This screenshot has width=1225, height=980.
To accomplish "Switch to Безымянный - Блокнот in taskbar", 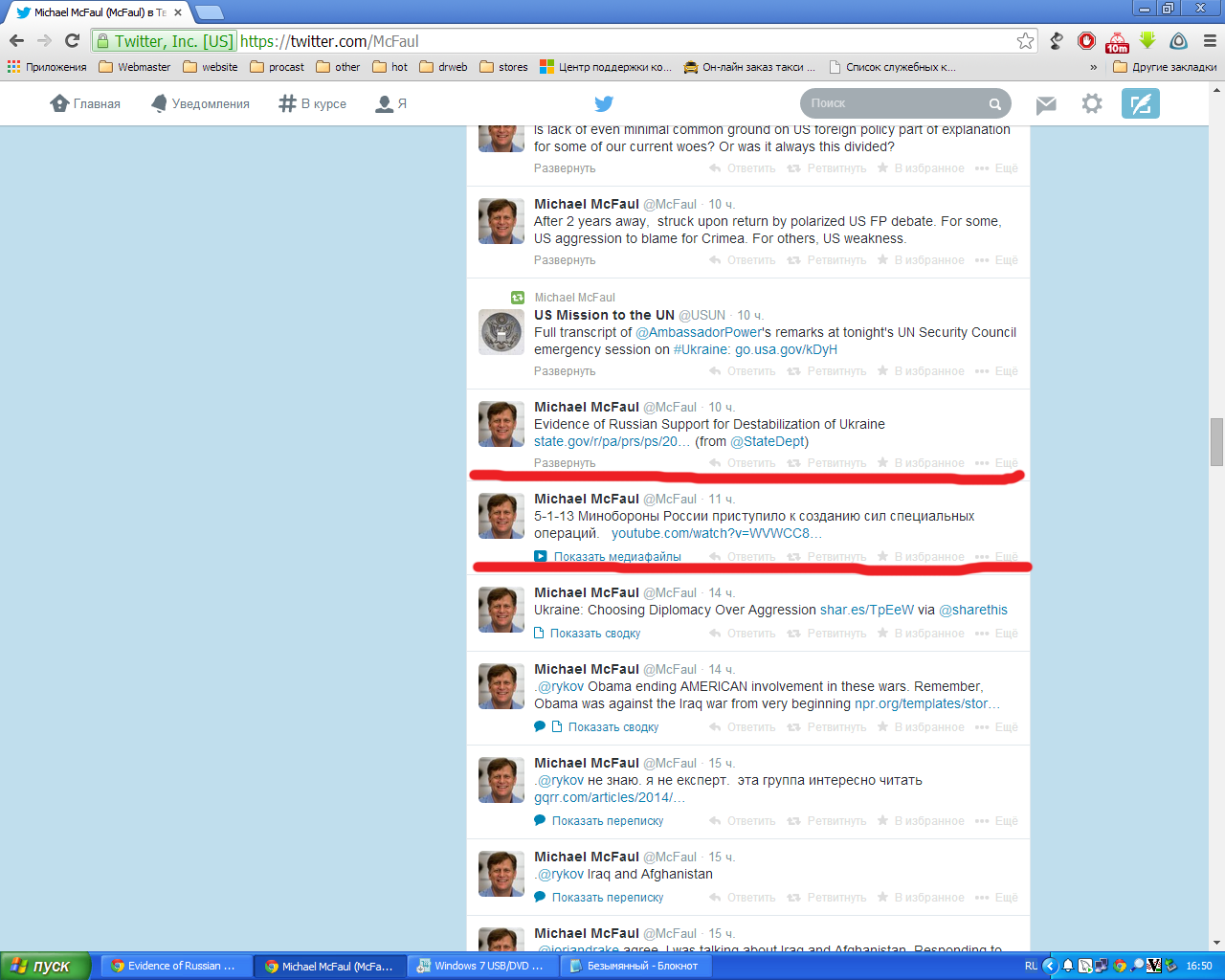I will click(x=635, y=966).
